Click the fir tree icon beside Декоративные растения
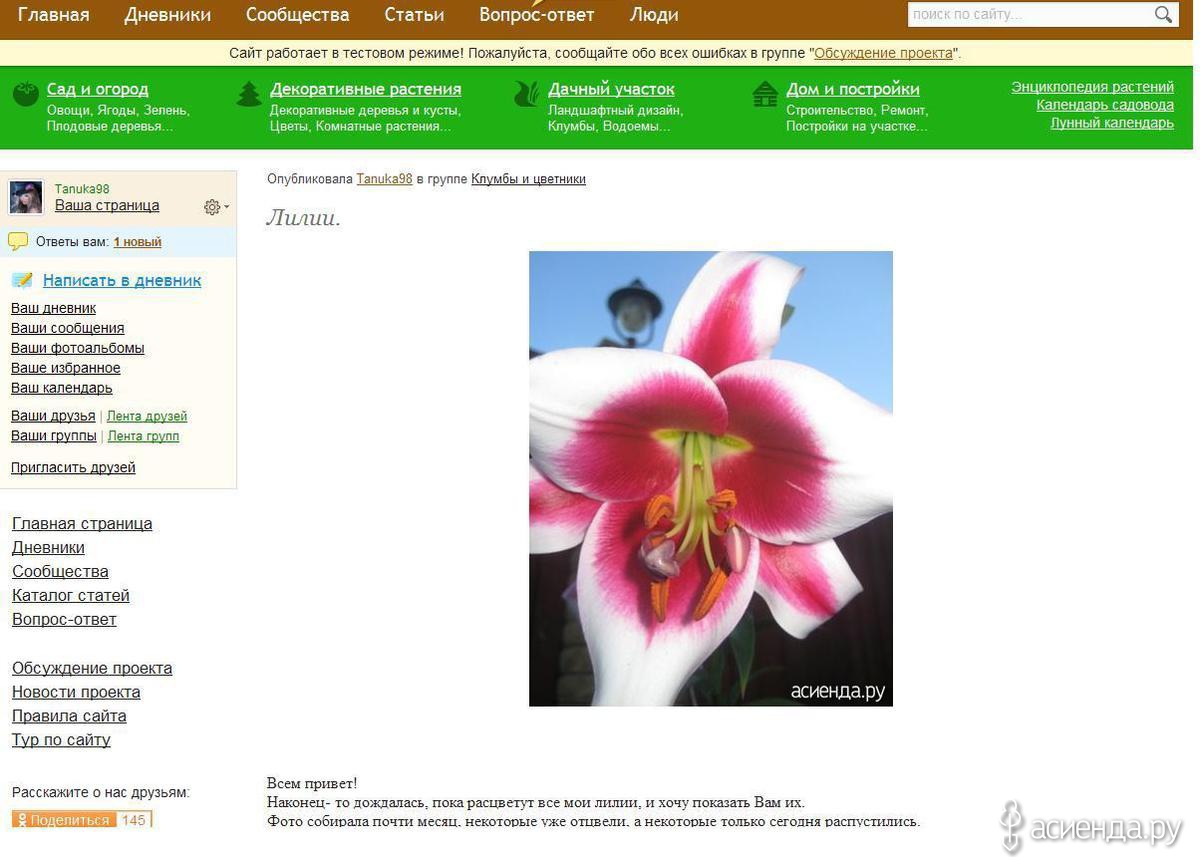The height and width of the screenshot is (857, 1200). click(249, 94)
